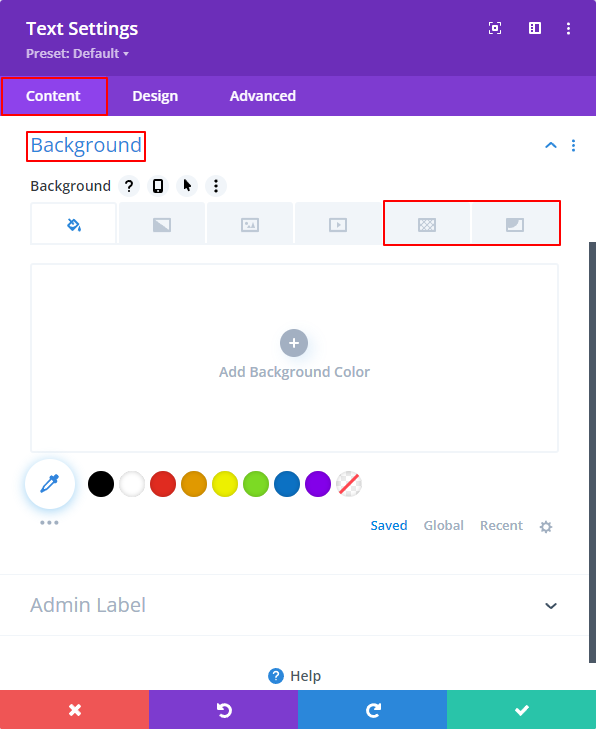The height and width of the screenshot is (729, 596).
Task: Open the responsive phone icon for Background
Action: (158, 186)
